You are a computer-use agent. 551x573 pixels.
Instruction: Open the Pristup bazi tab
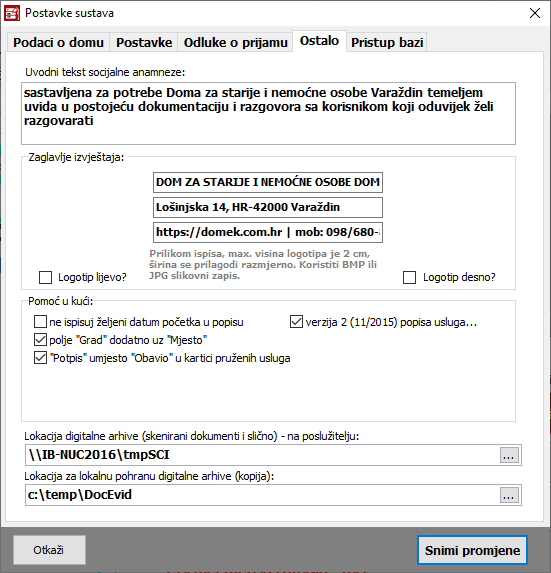pos(387,42)
